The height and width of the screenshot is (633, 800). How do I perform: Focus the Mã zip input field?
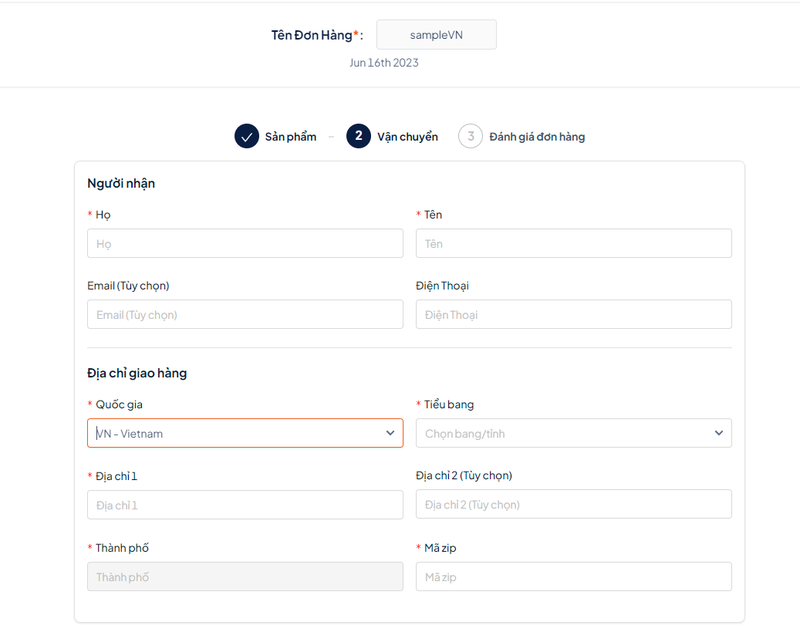click(573, 577)
